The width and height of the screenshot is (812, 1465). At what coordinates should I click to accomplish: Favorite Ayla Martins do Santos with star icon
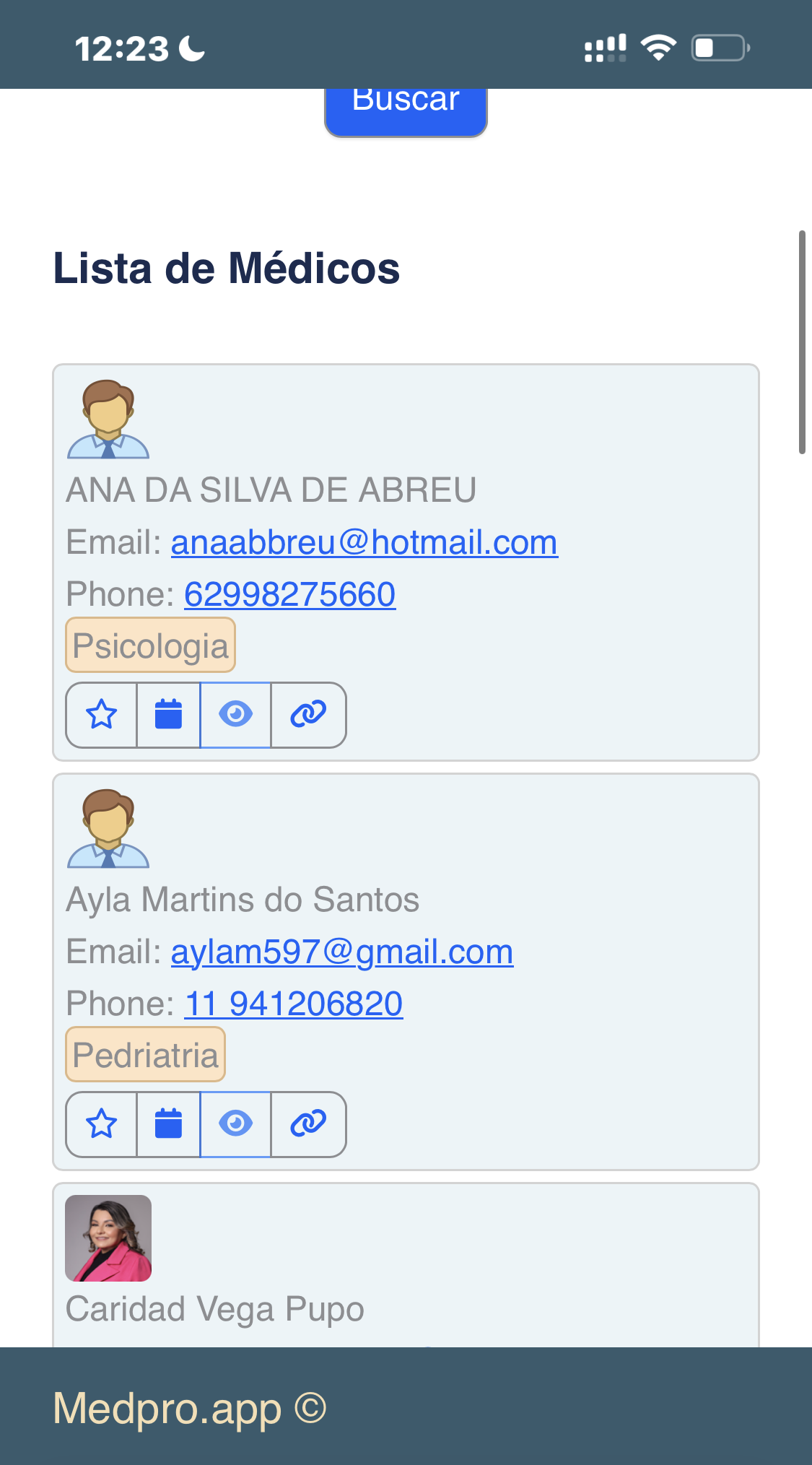tap(102, 1124)
